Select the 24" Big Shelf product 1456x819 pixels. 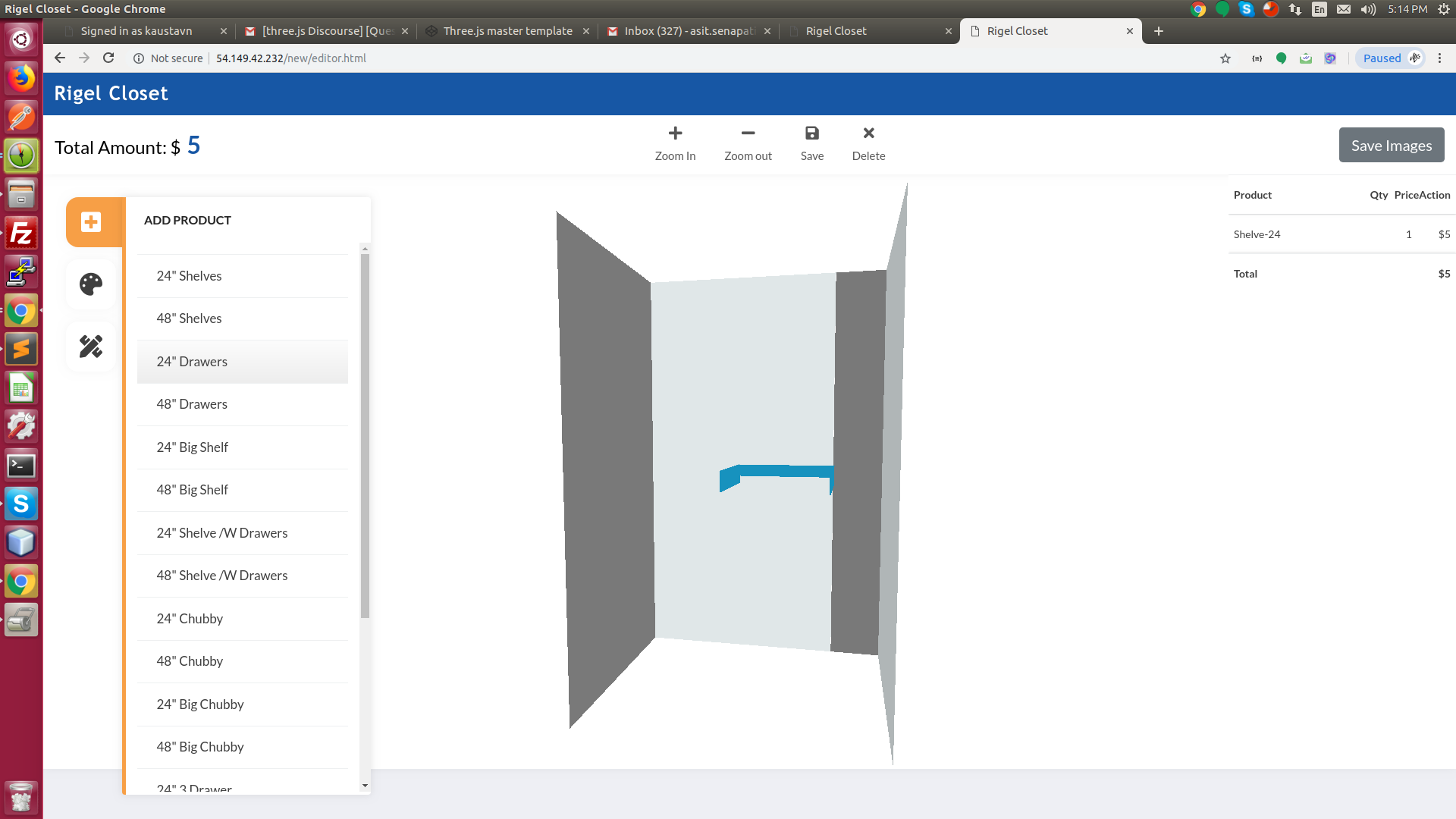click(x=243, y=447)
